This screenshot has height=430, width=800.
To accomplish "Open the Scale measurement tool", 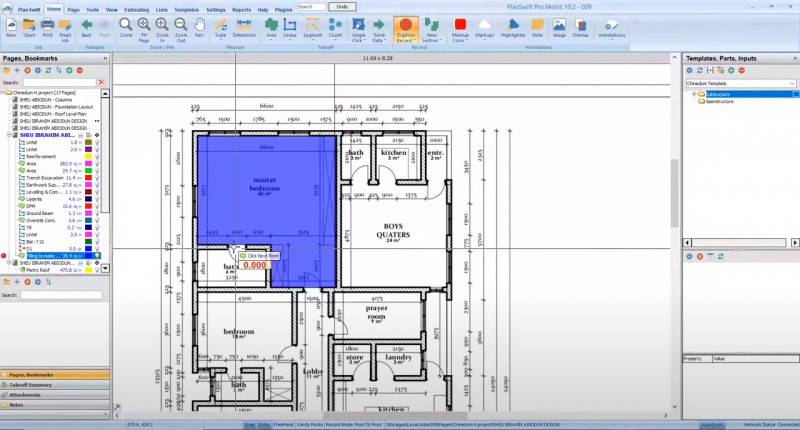I will tap(220, 26).
